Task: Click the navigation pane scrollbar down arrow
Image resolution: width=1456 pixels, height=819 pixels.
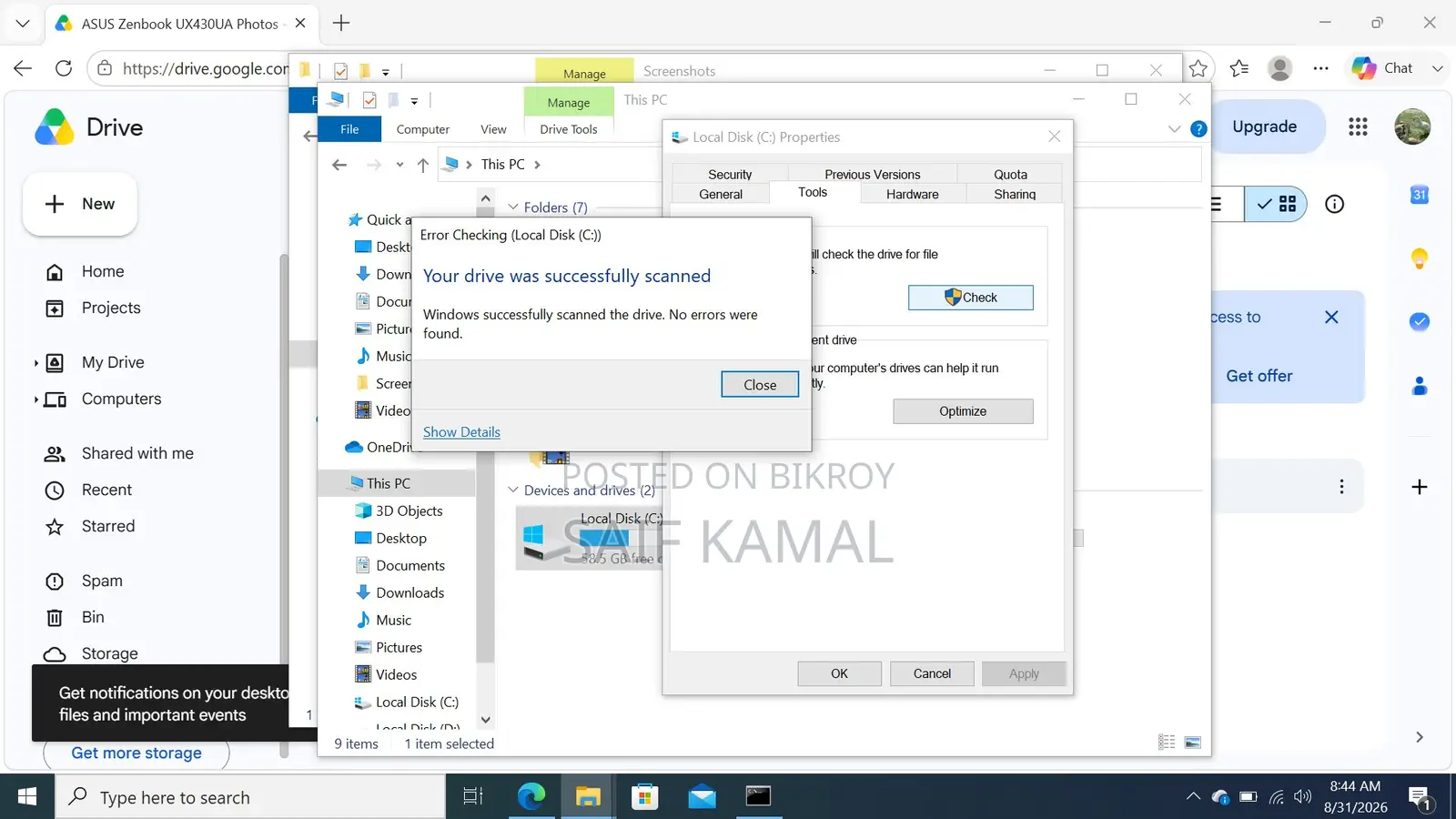Action: 486,720
